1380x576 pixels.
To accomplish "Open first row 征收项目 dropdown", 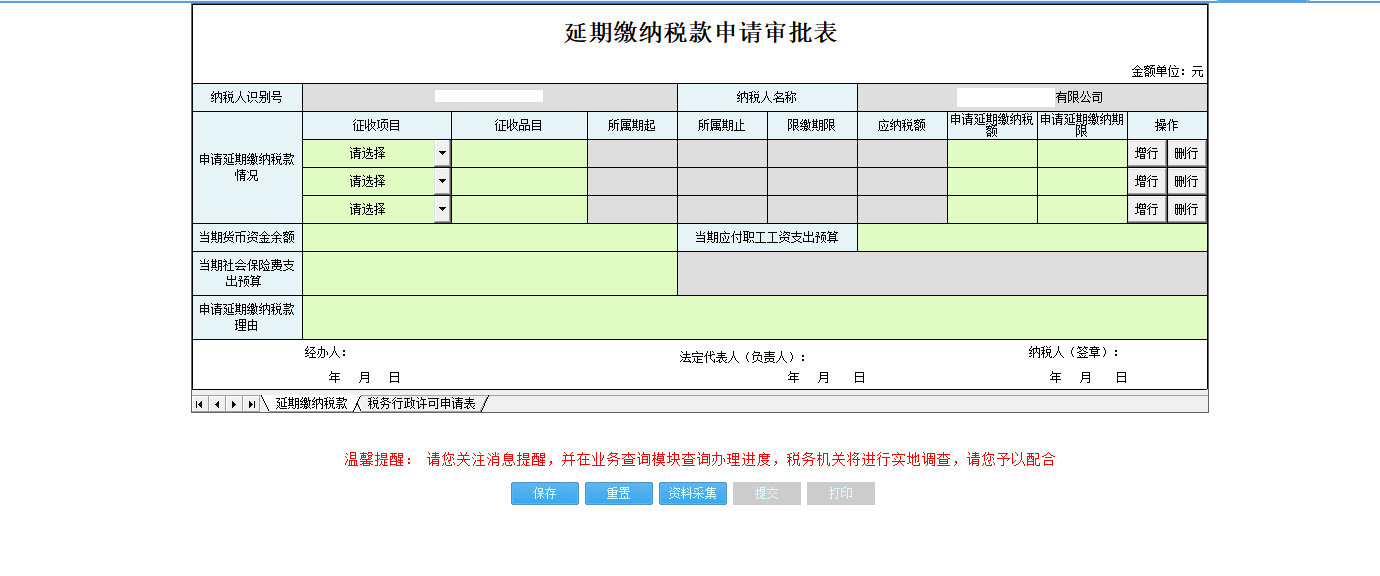I will click(442, 154).
